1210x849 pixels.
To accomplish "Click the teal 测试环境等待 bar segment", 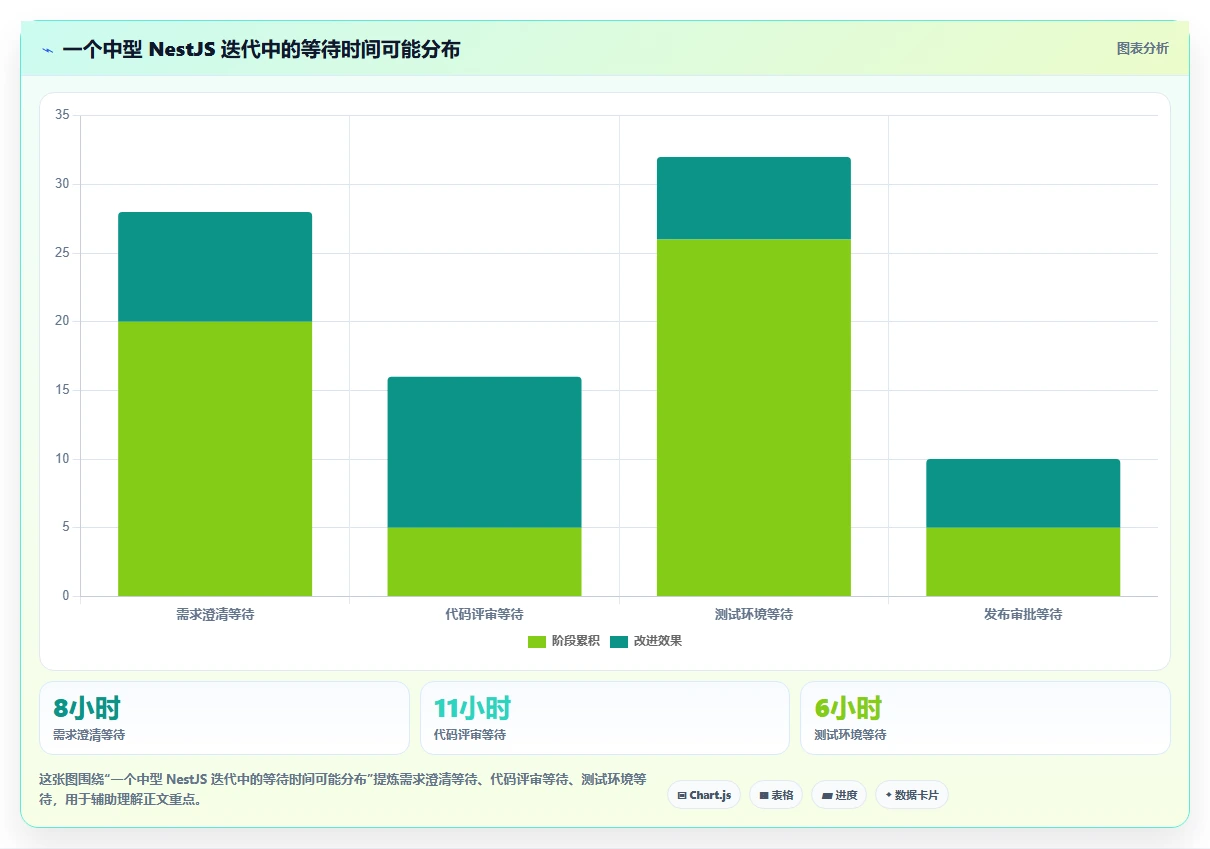I will [754, 198].
